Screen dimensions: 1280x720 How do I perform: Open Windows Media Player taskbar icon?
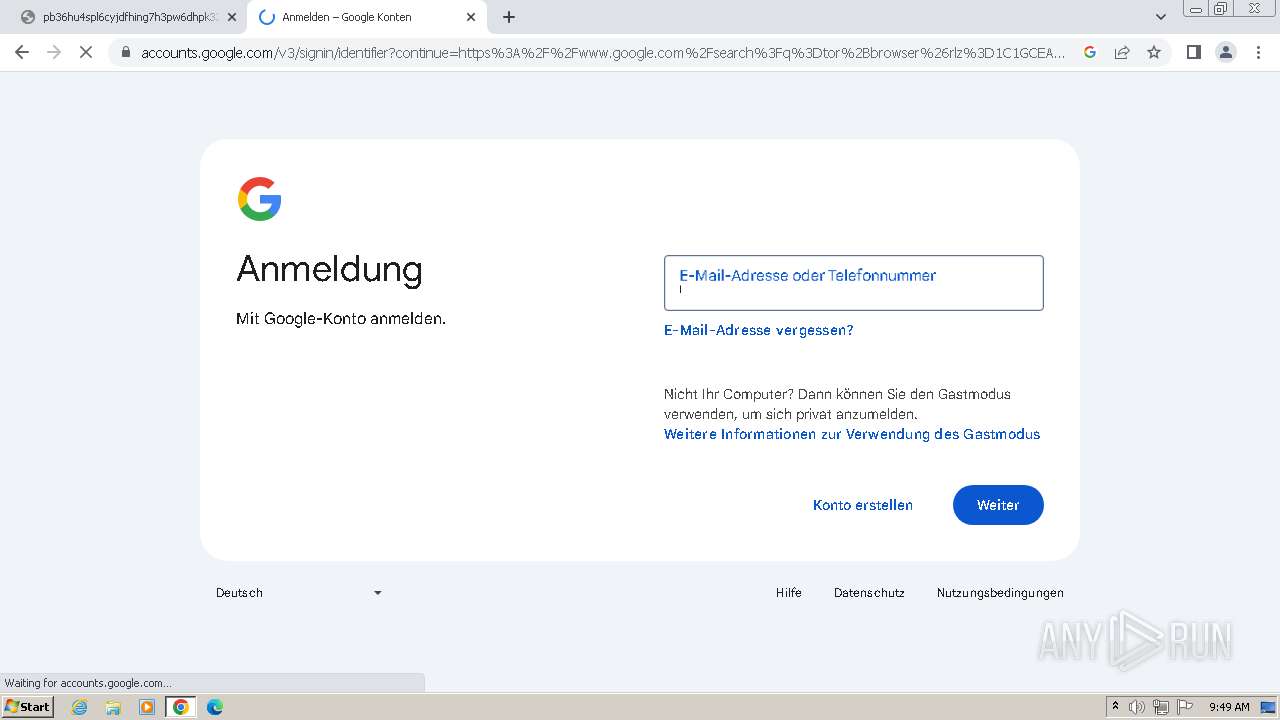click(147, 707)
